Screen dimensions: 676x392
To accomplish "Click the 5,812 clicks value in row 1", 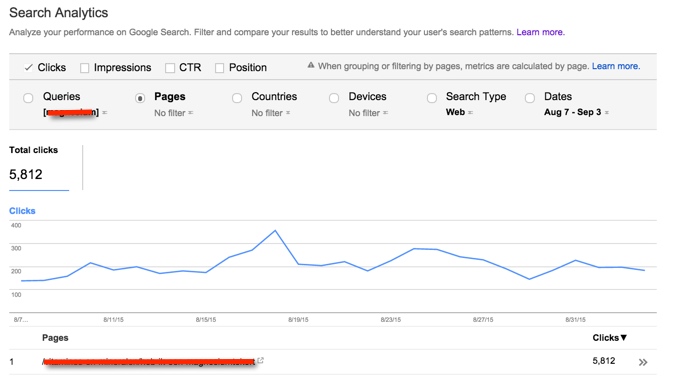I will 604,361.
